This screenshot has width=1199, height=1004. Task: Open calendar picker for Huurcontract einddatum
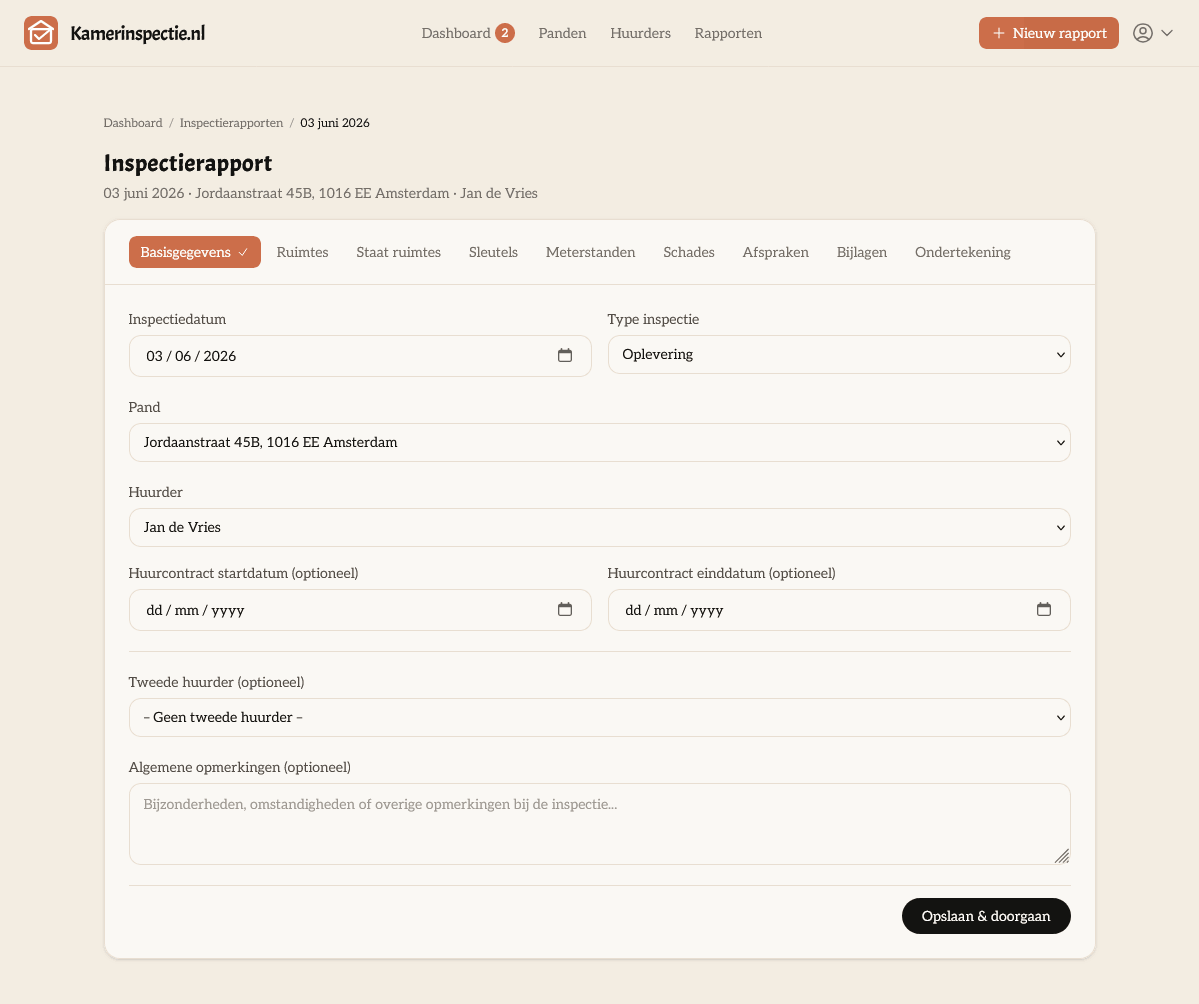[x=1044, y=609]
